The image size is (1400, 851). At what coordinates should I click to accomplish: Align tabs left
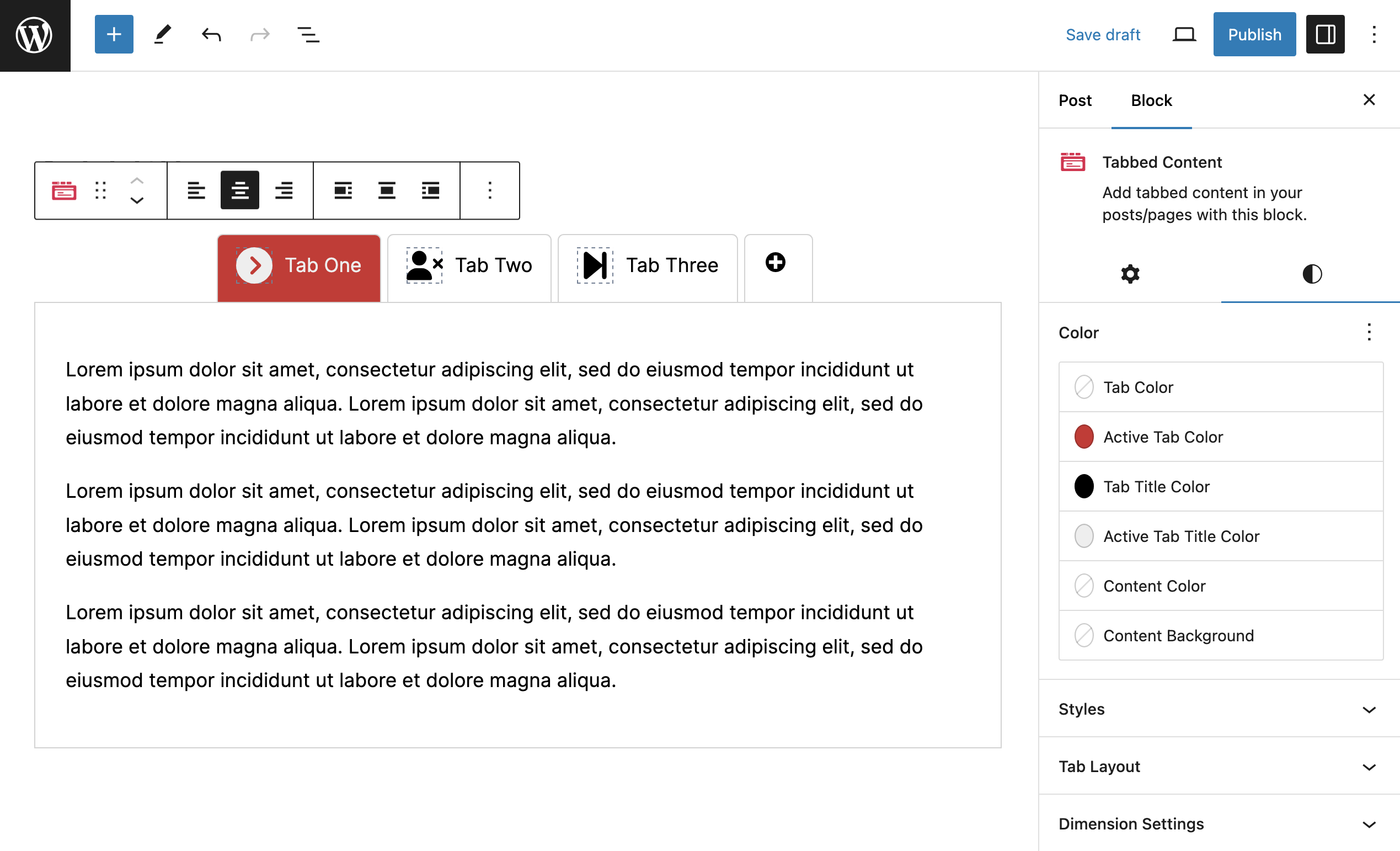(x=196, y=190)
